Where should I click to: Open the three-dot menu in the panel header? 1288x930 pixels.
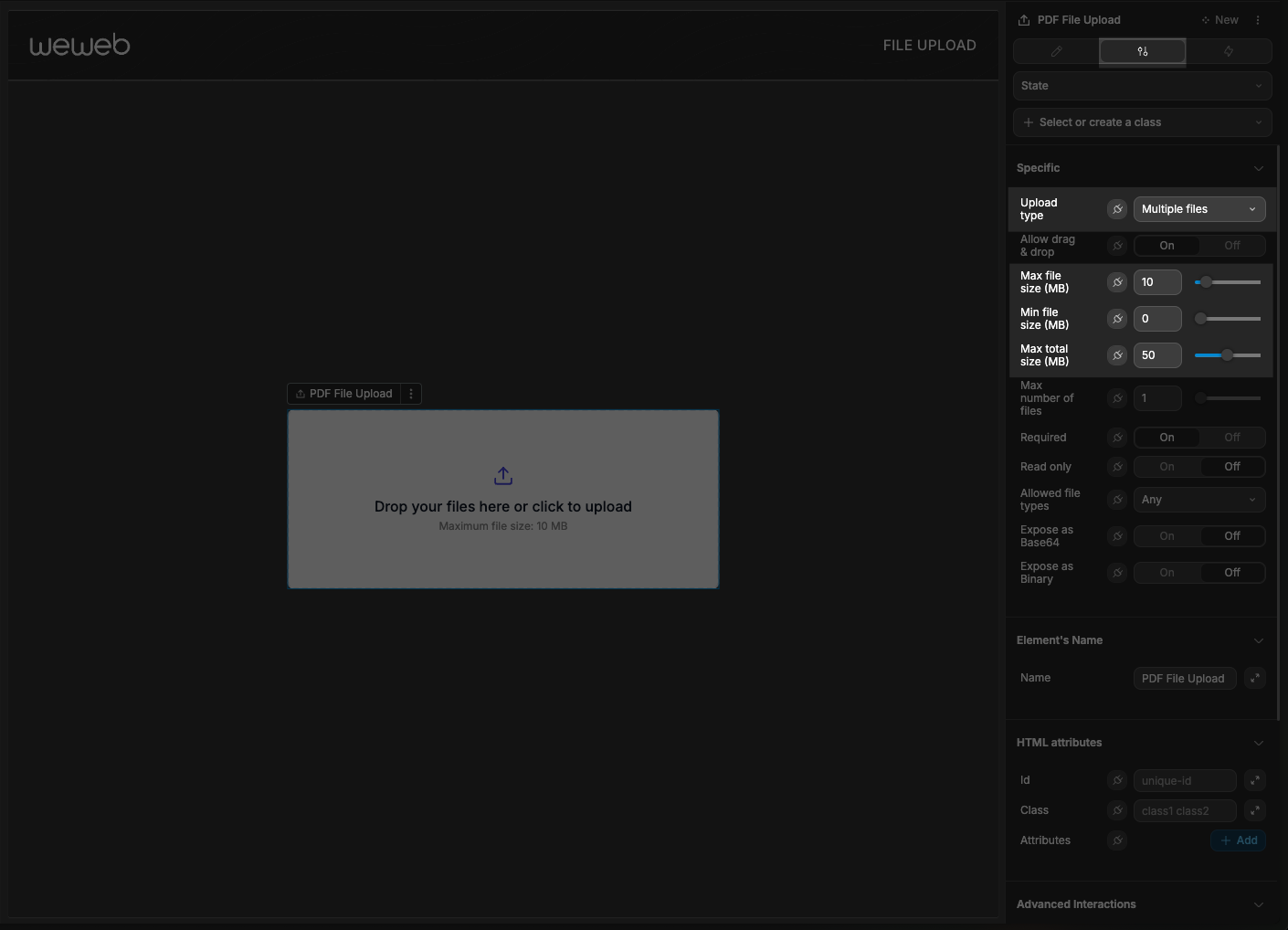[1258, 20]
